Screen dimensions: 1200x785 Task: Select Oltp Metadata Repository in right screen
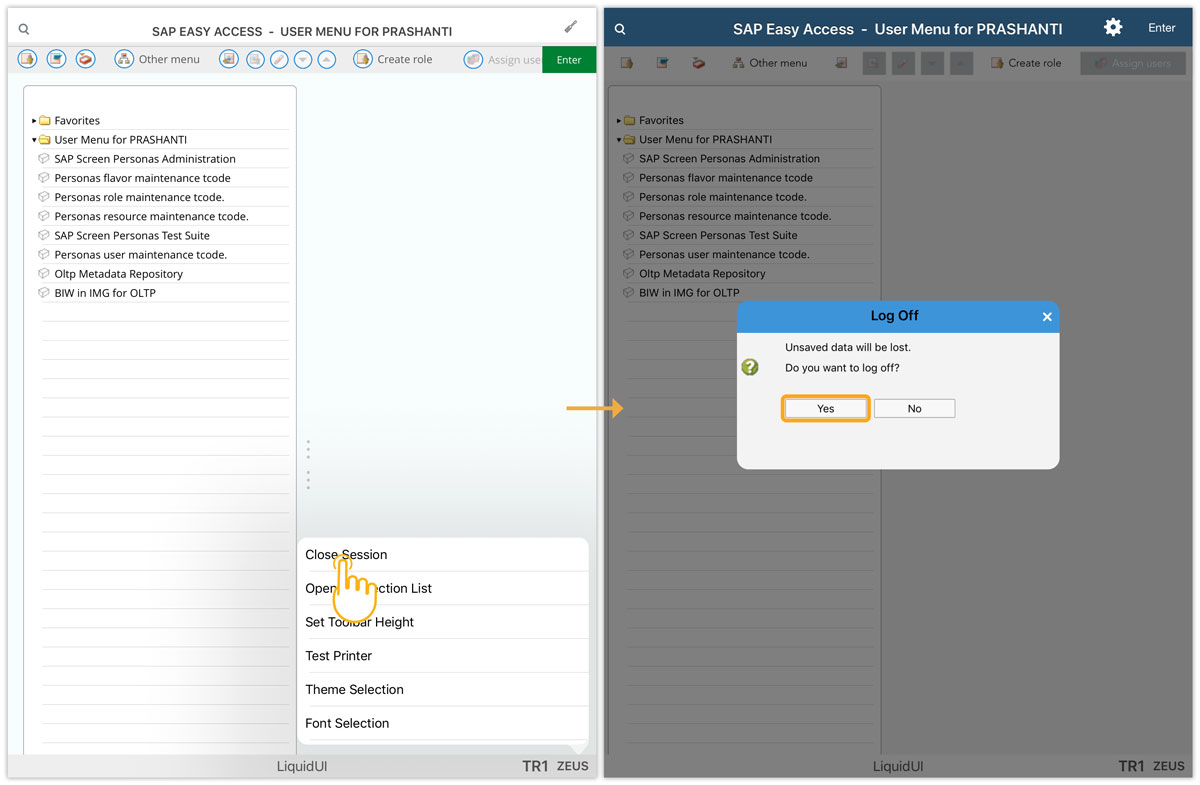coord(702,273)
